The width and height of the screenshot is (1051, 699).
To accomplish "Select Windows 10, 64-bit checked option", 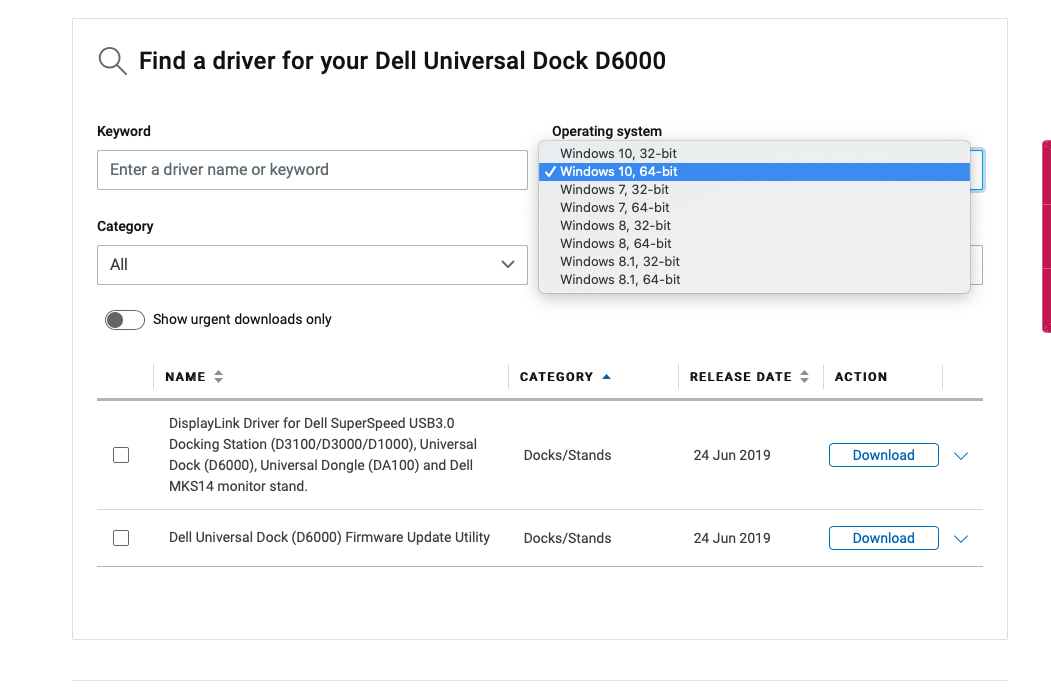I will click(x=618, y=172).
